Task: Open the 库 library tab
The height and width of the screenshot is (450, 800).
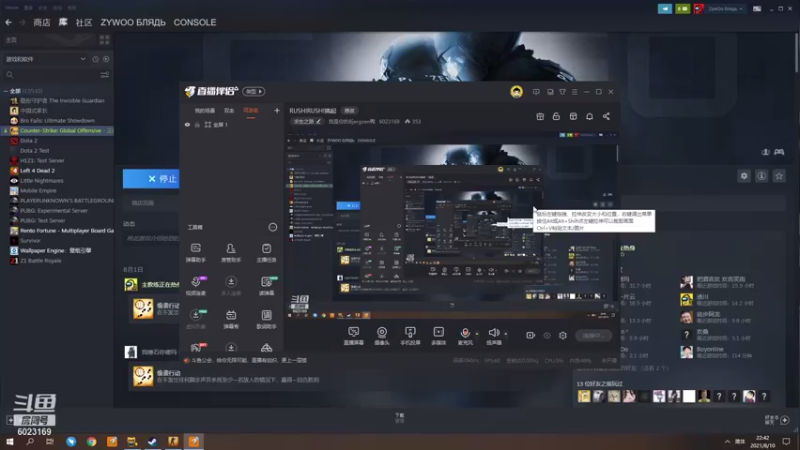Action: [x=63, y=22]
